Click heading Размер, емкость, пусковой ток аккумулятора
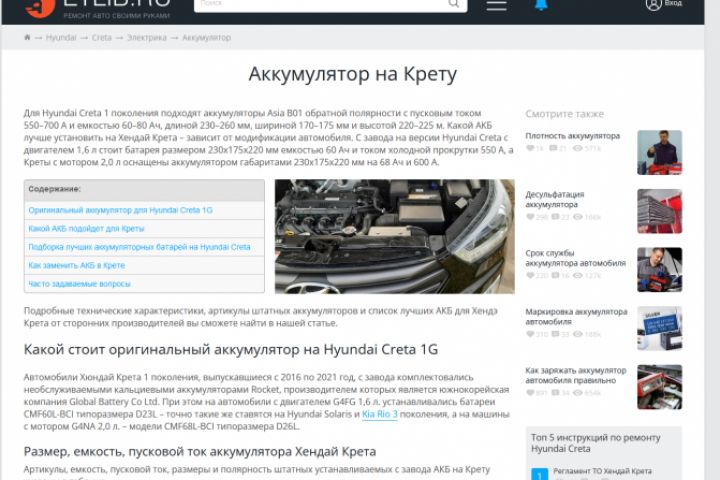 click(200, 452)
